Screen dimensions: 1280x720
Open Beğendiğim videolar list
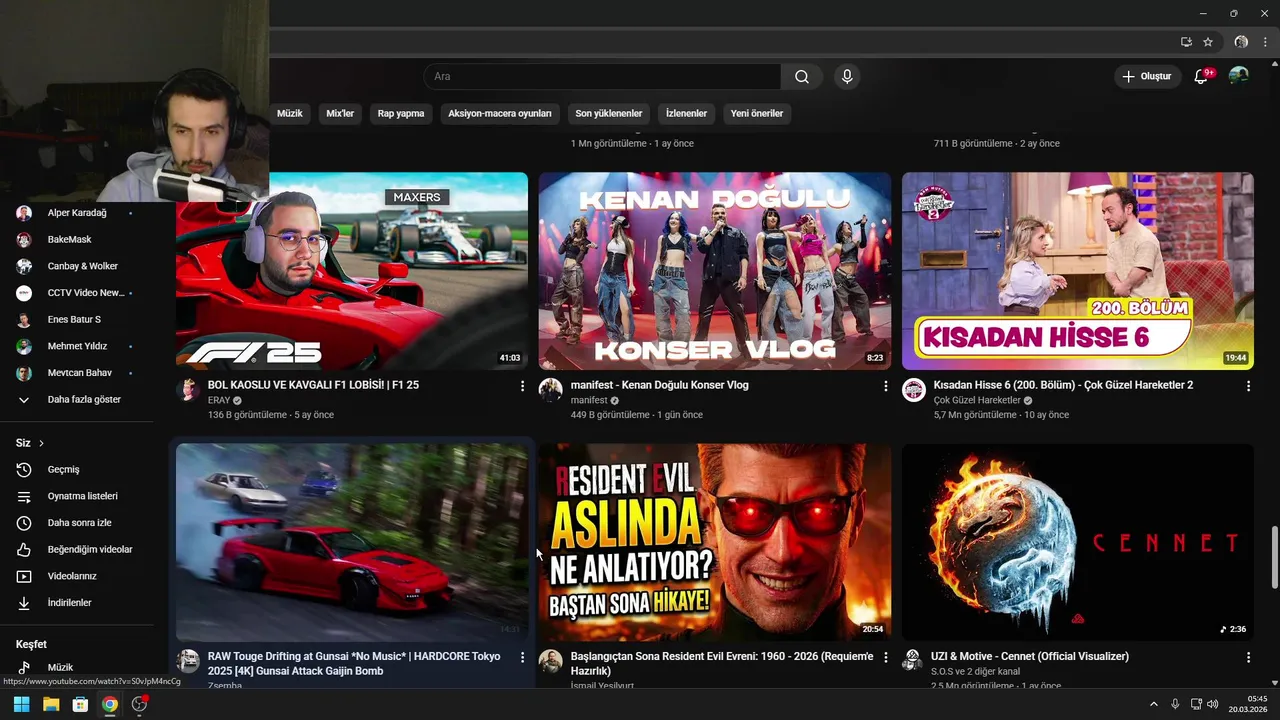[78, 550]
